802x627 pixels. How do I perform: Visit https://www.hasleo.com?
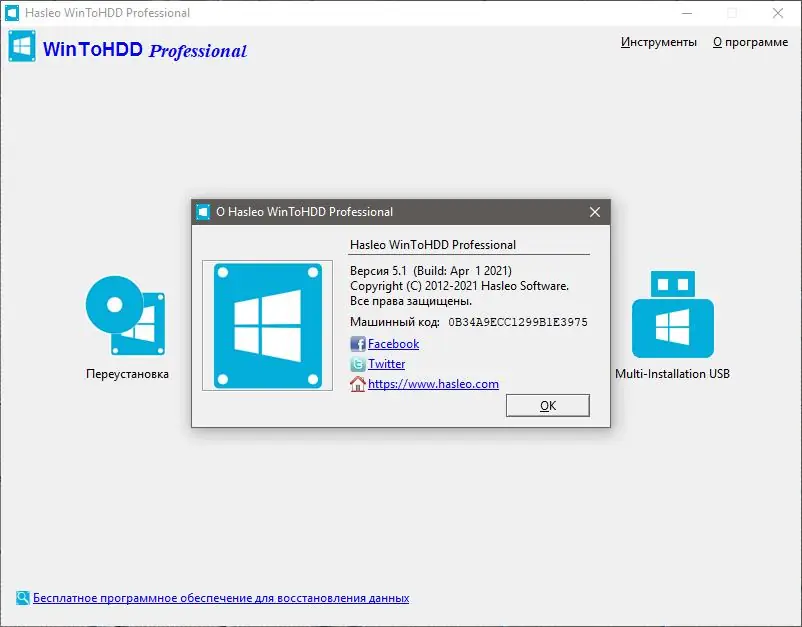pyautogui.click(x=432, y=384)
